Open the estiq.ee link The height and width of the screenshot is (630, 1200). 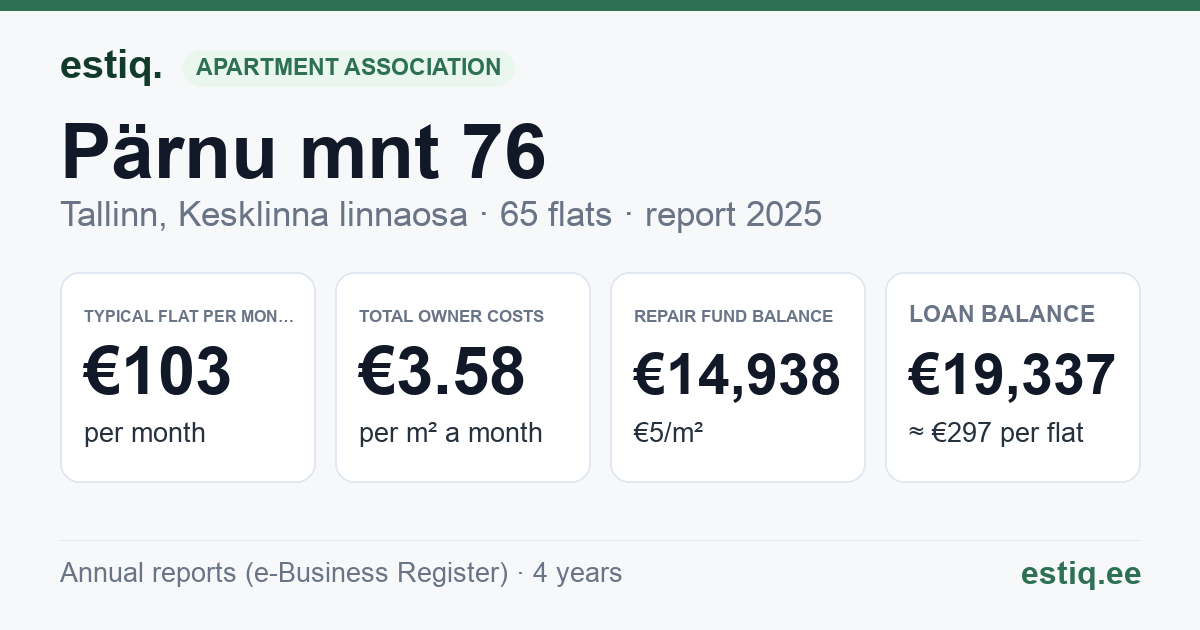[1081, 573]
